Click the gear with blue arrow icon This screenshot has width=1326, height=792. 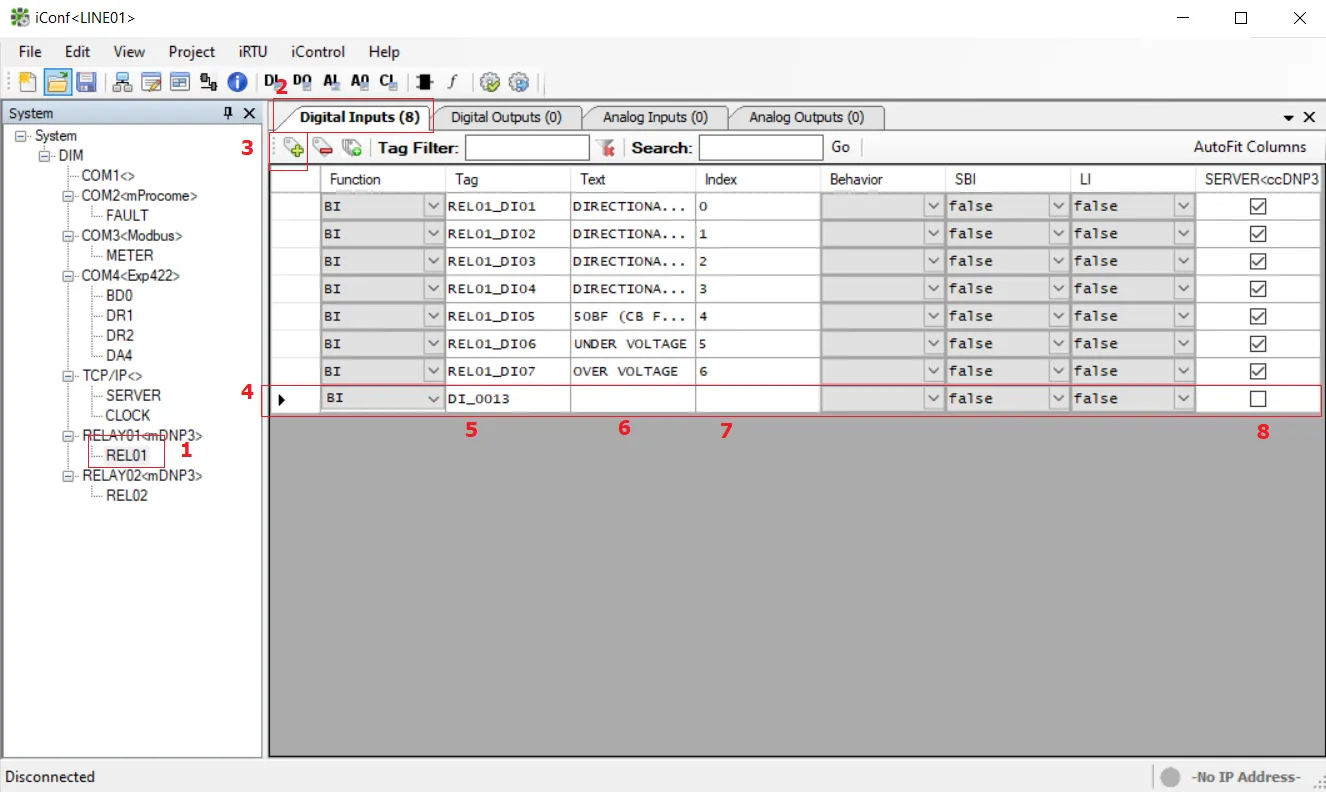pyautogui.click(x=518, y=82)
